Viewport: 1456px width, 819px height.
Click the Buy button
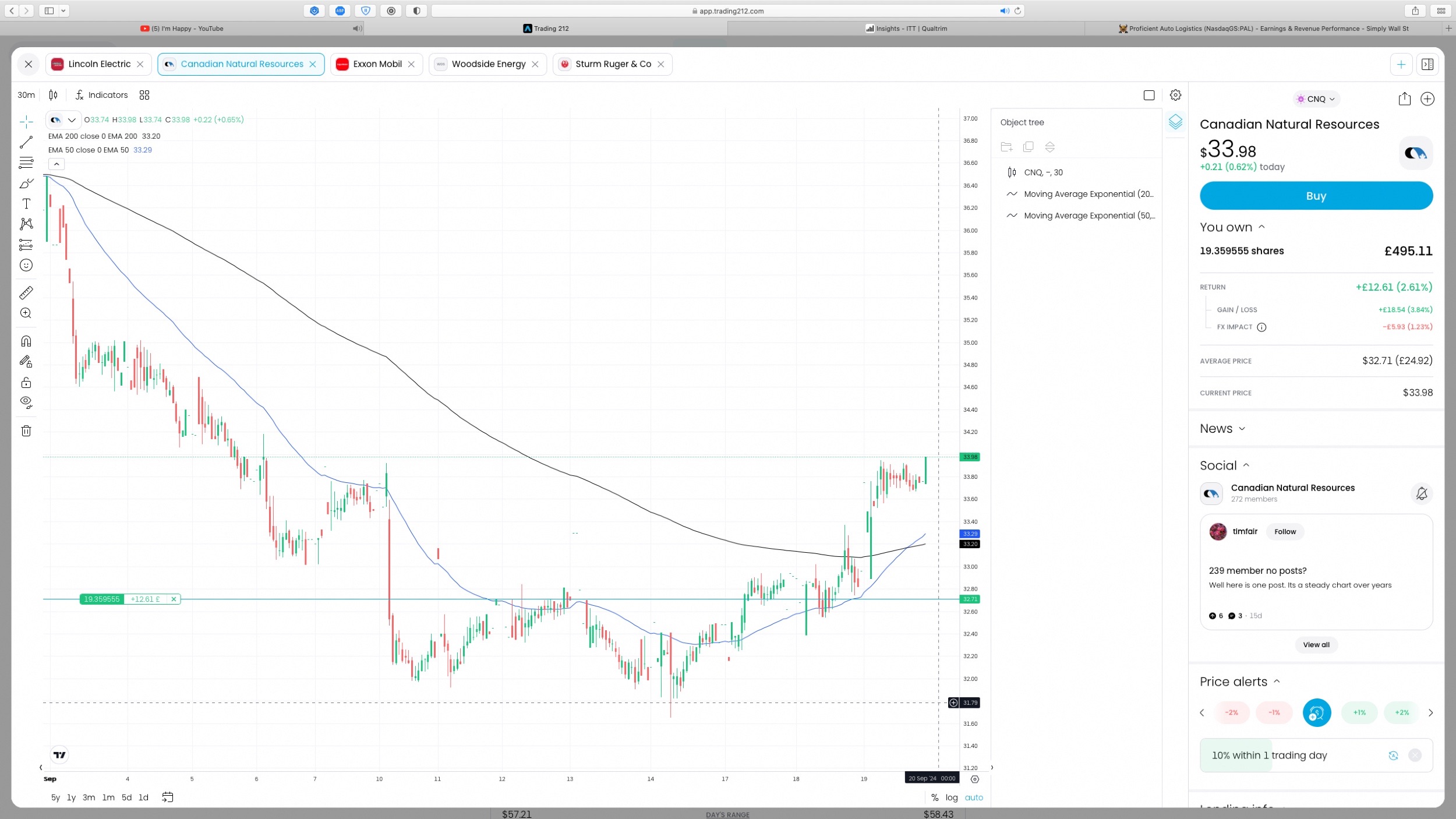1316,196
